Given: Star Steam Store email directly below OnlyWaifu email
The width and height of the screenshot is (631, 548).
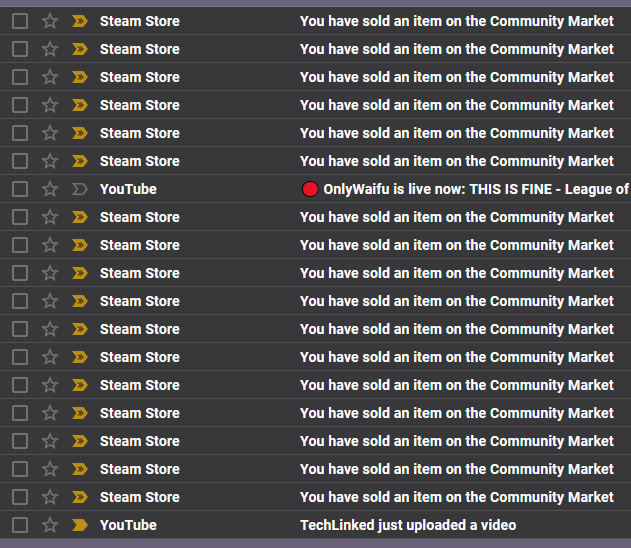Looking at the screenshot, I should 49,217.
